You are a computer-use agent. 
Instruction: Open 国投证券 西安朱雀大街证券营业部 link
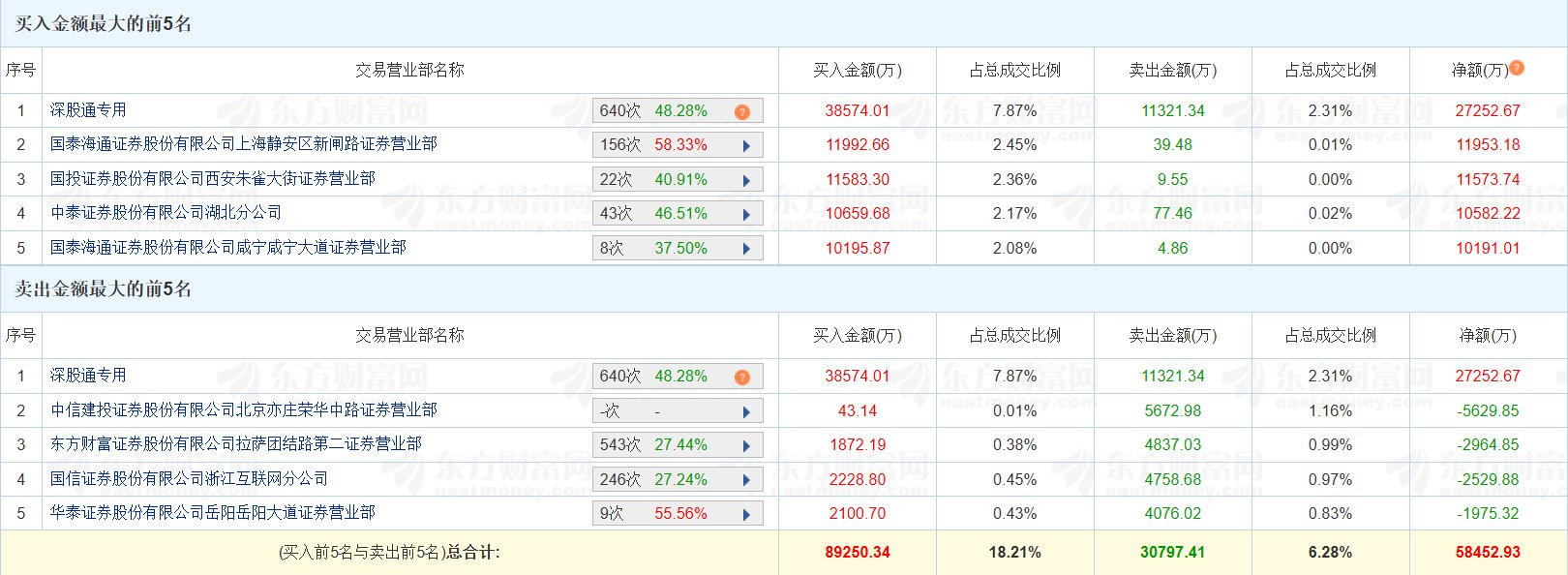pos(212,178)
